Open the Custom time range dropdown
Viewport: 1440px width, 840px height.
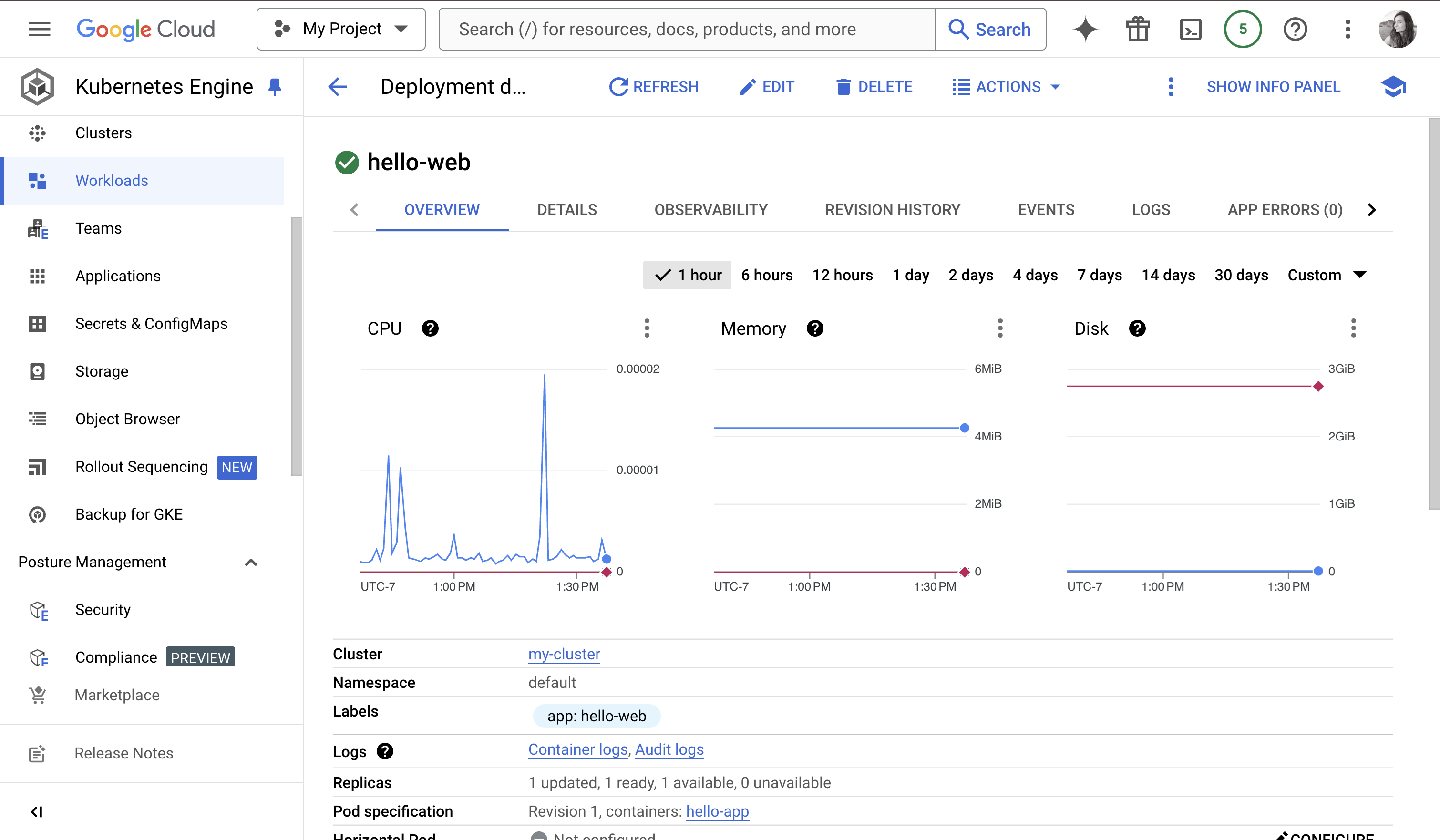1327,276
